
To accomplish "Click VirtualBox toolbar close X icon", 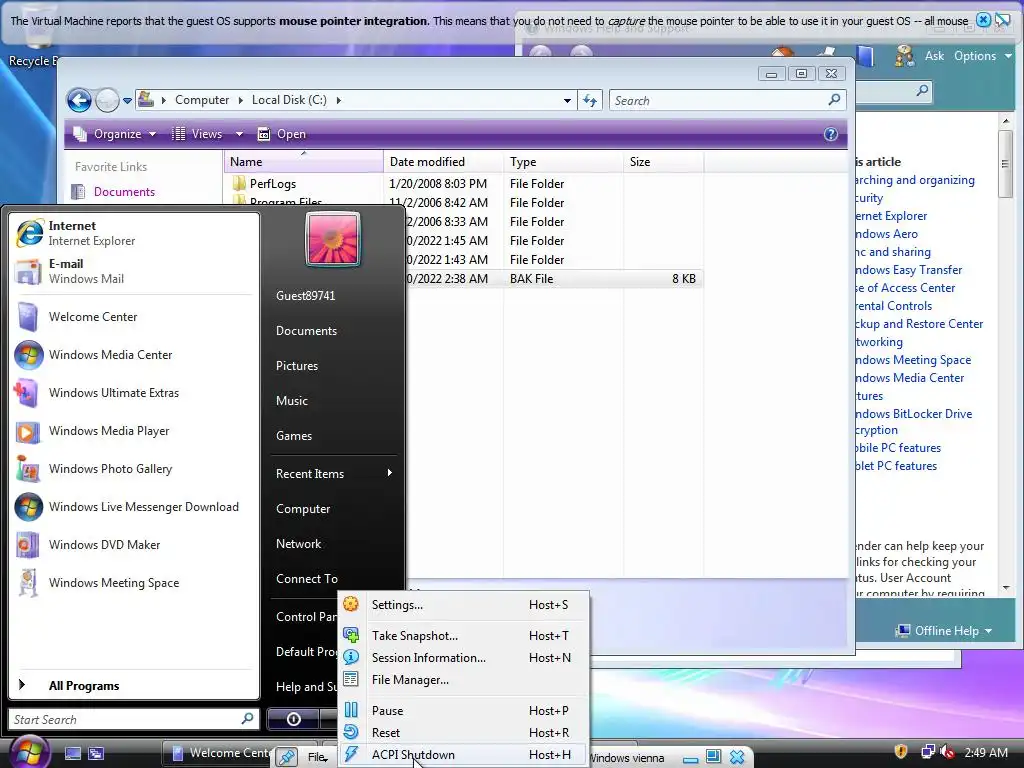I will click(x=737, y=757).
